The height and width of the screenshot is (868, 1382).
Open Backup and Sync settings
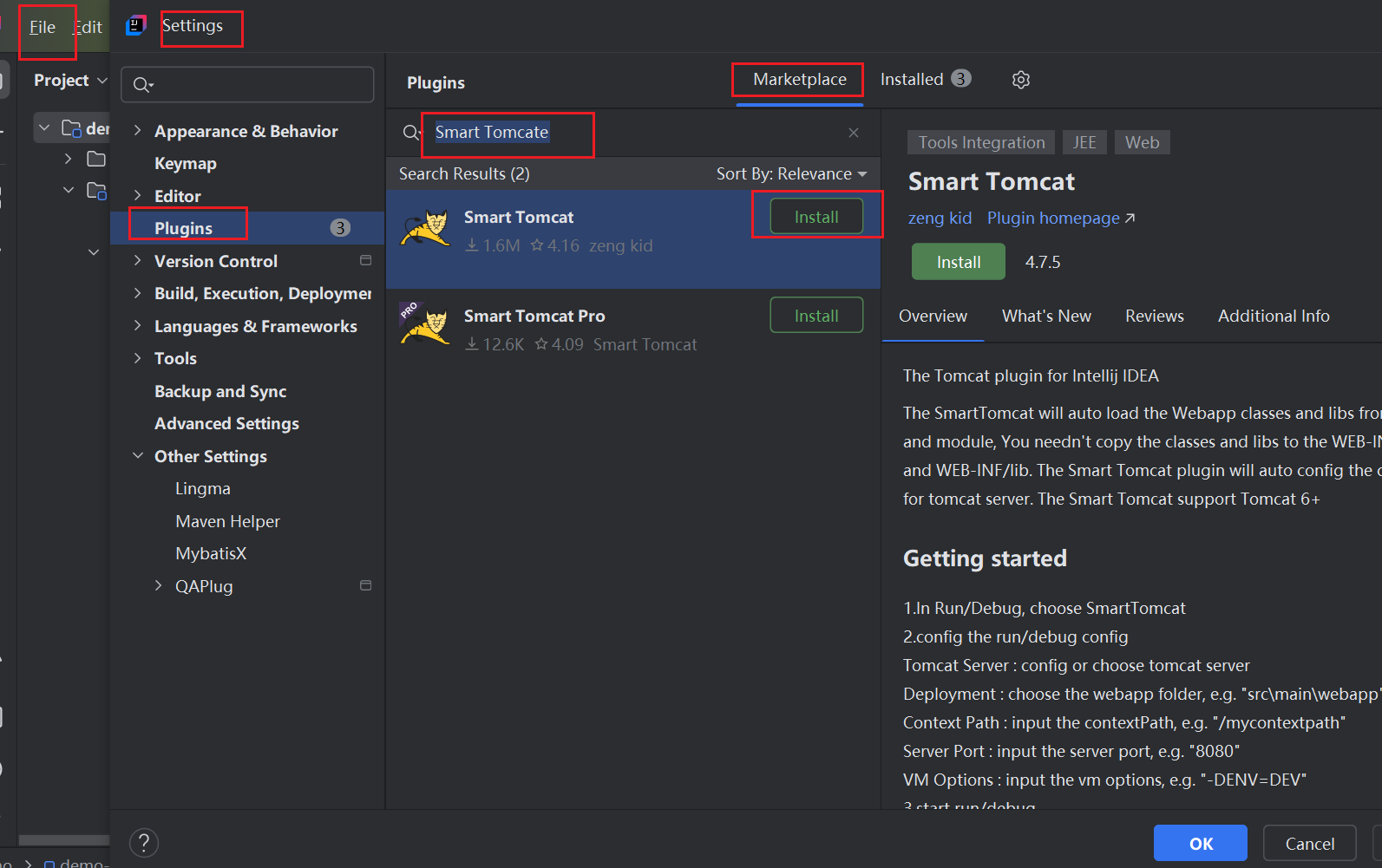pos(219,391)
